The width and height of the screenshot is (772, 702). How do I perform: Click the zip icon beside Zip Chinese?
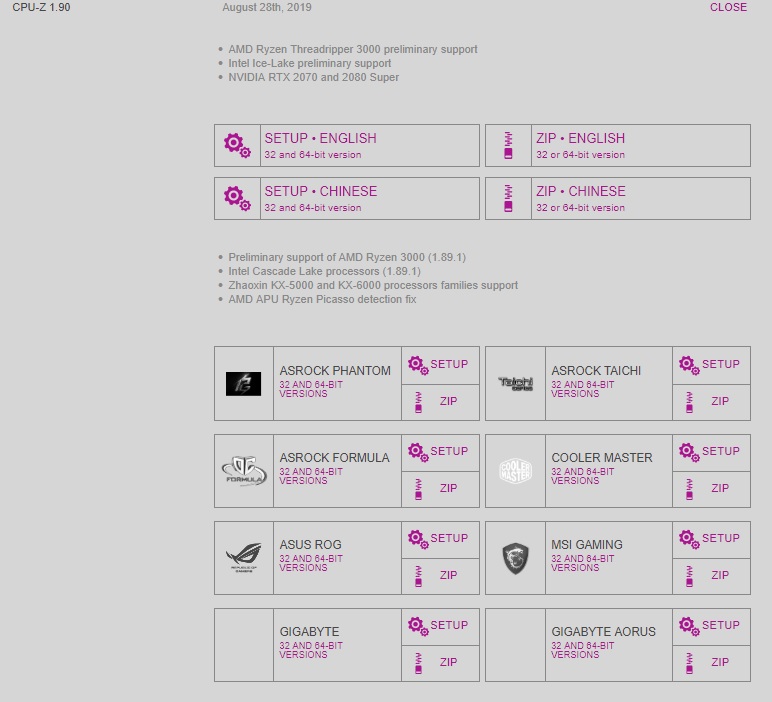509,198
